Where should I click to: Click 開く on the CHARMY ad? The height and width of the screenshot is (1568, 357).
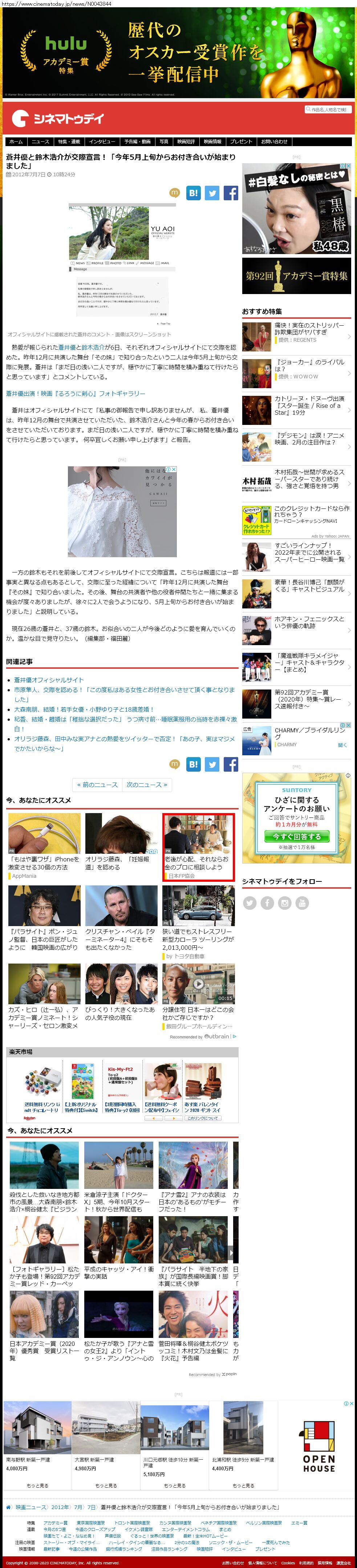[342, 744]
